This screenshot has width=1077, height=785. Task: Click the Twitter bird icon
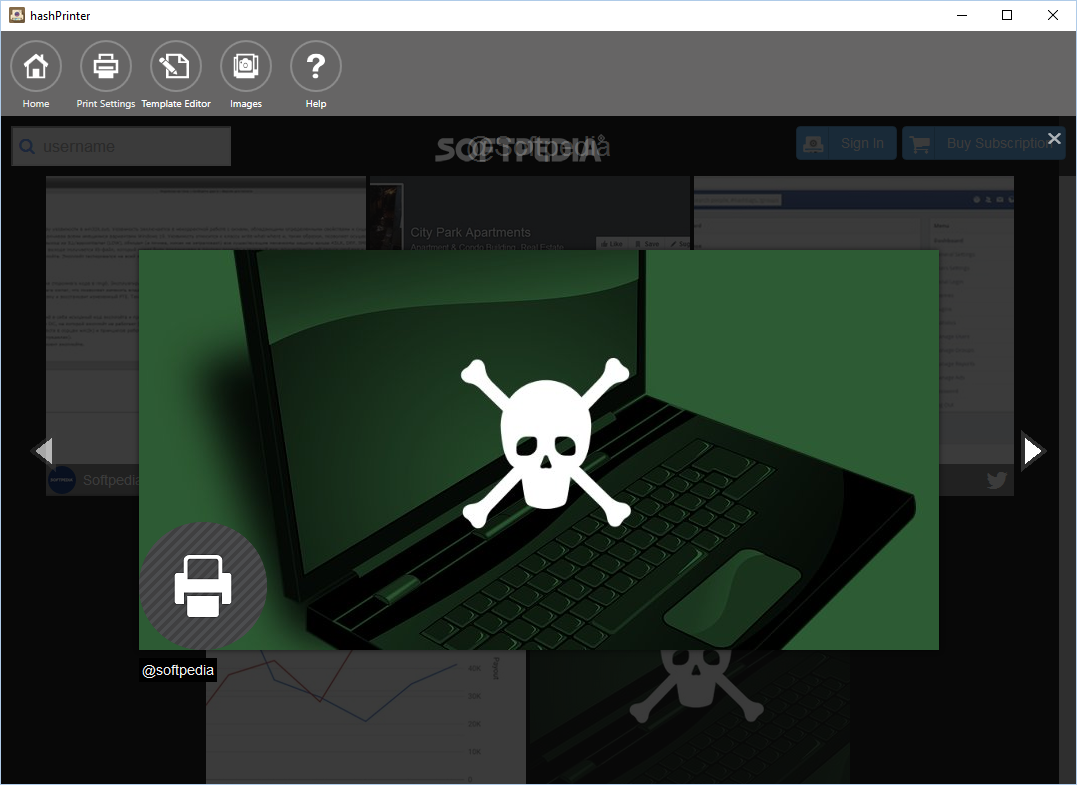tap(997, 479)
